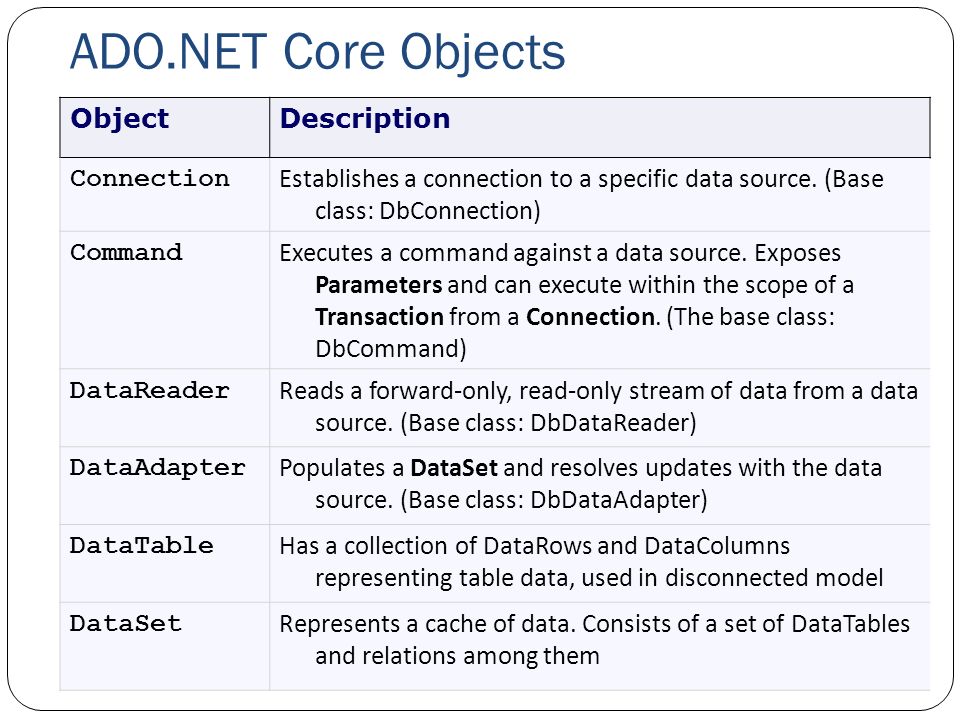This screenshot has width=960, height=720.
Task: Select the Object column header
Action: click(119, 118)
